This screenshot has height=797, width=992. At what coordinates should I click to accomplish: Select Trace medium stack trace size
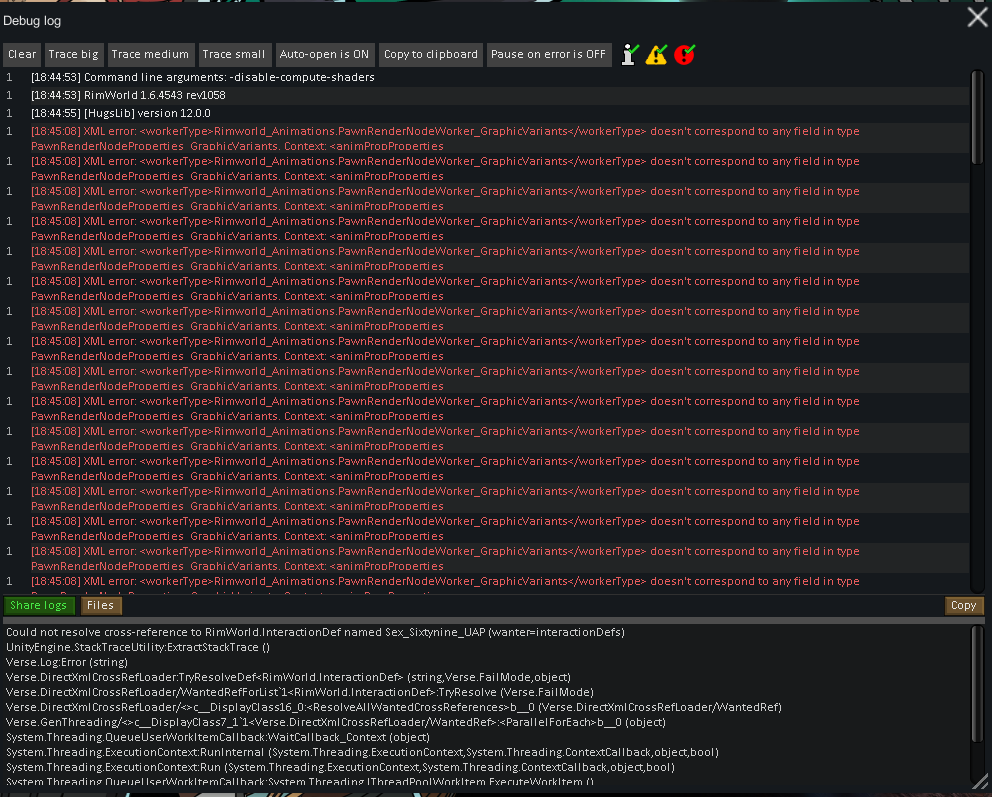150,54
